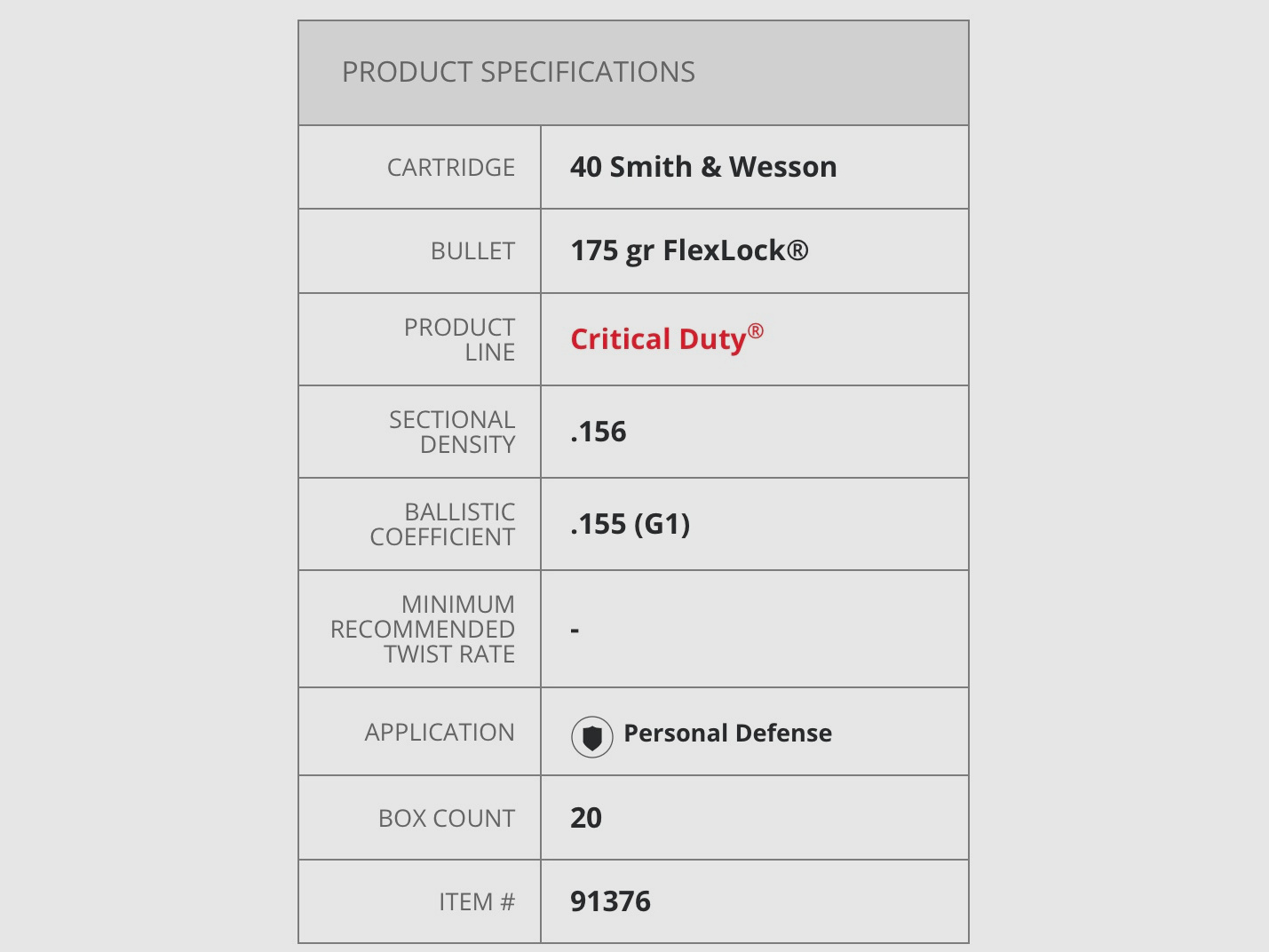The width and height of the screenshot is (1269, 952).
Task: Click the PRODUCT LINE label
Action: 459,339
